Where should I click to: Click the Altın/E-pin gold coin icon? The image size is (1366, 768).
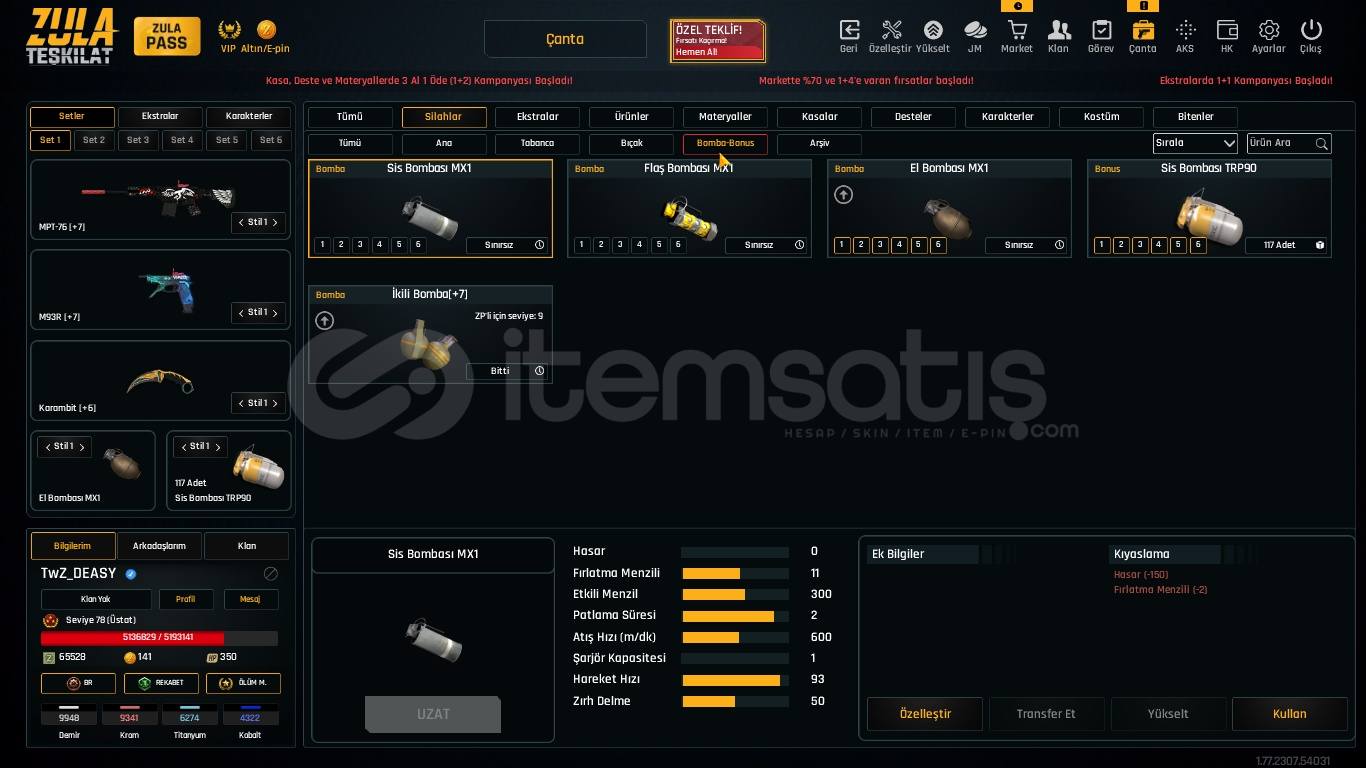[x=266, y=29]
